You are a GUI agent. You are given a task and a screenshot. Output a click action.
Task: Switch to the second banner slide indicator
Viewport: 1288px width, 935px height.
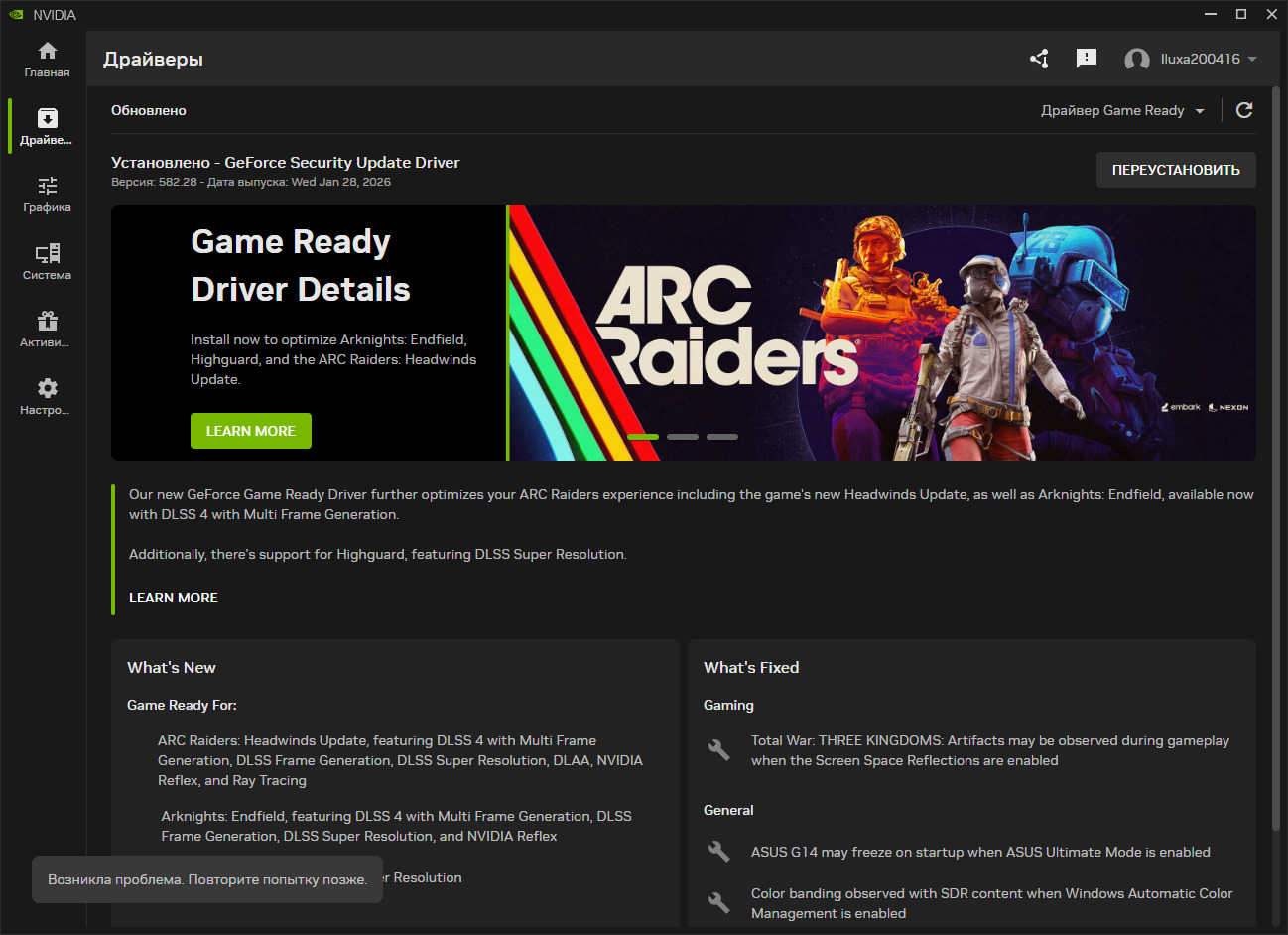pos(683,437)
